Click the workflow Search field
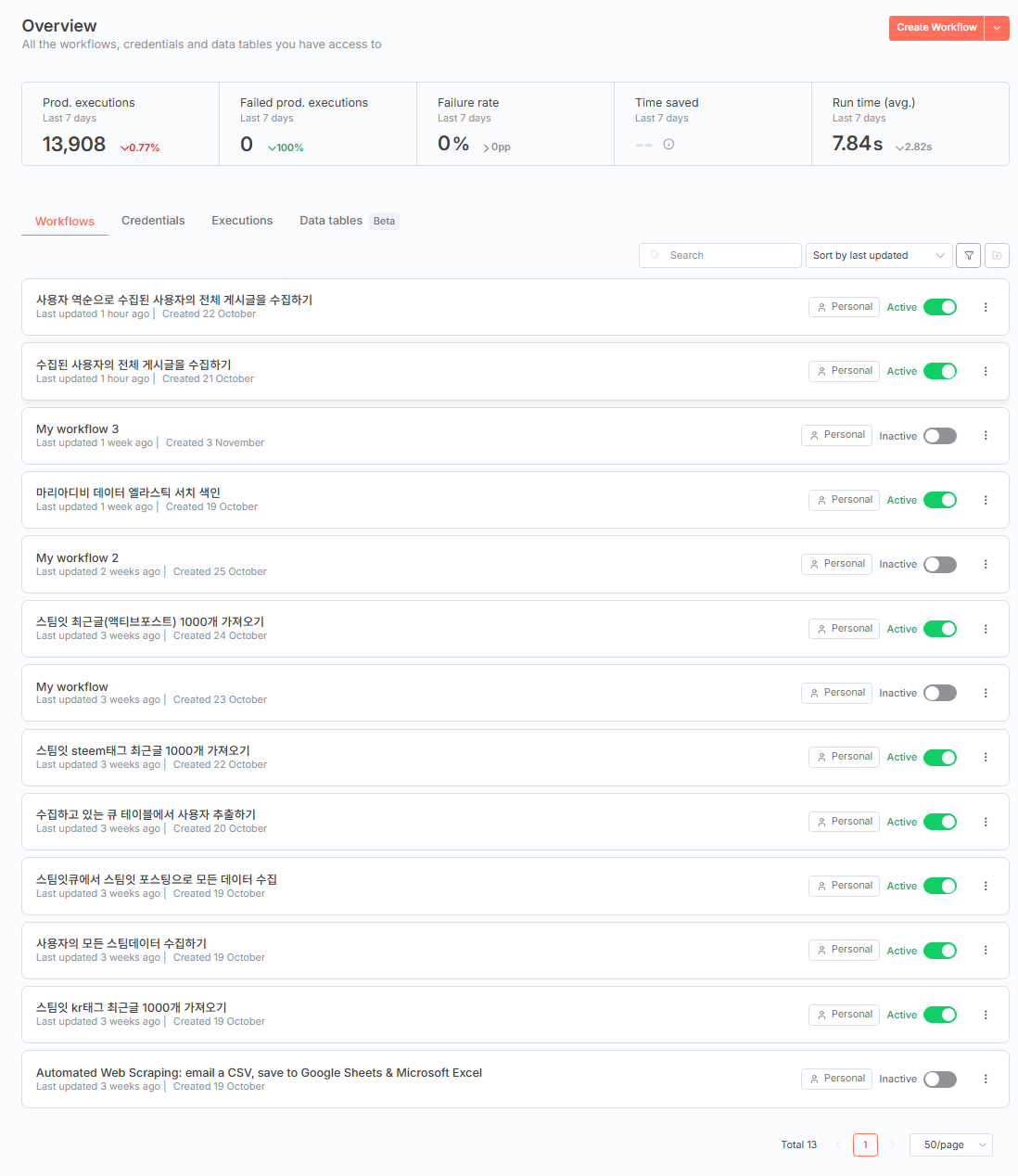 pos(720,255)
